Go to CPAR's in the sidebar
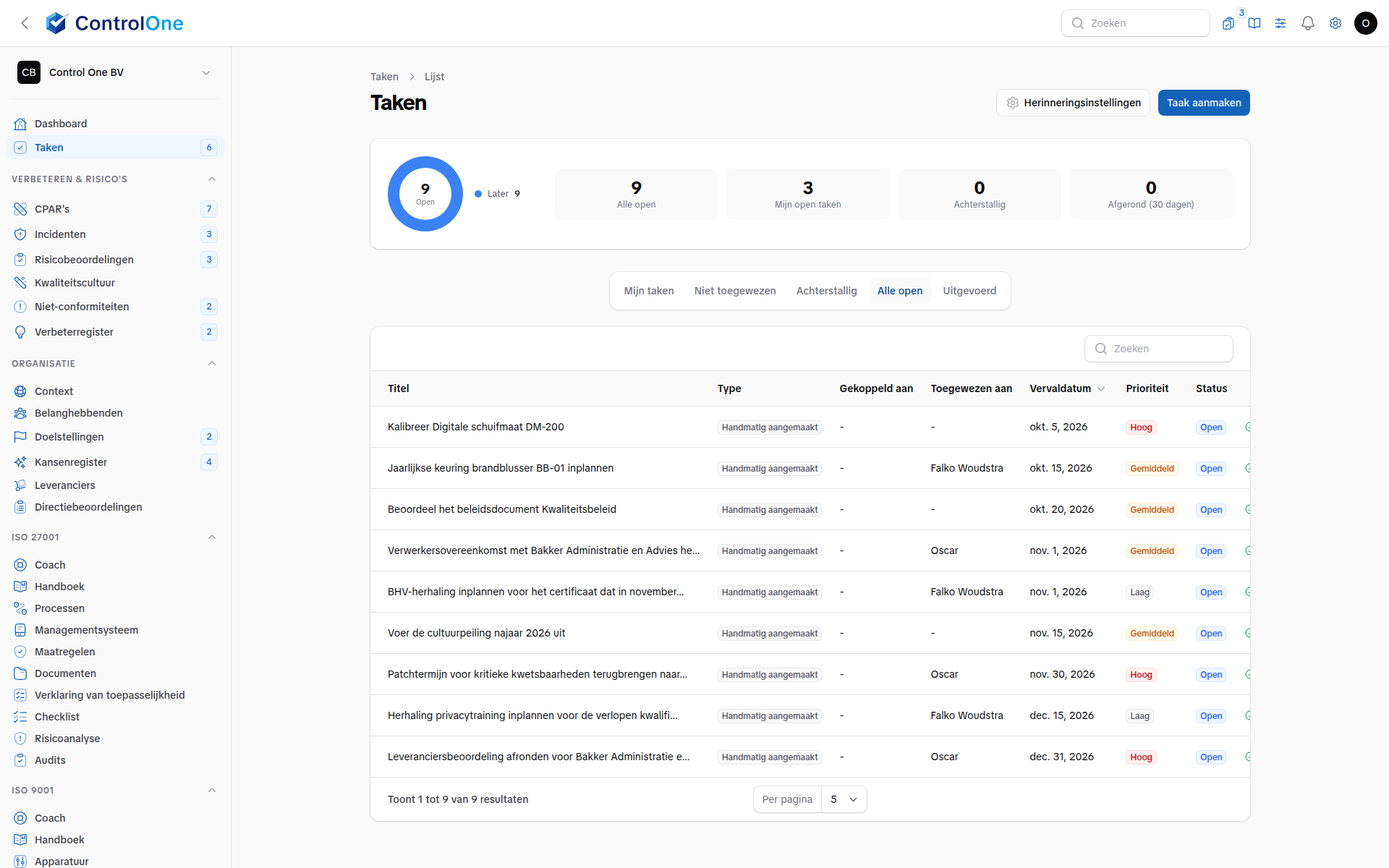The image size is (1389, 868). pyautogui.click(x=115, y=209)
